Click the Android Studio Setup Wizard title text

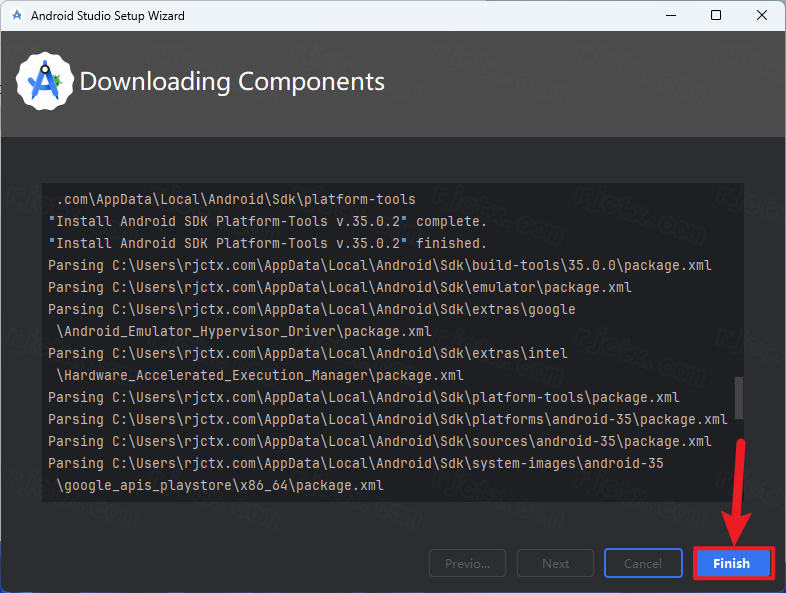tap(108, 16)
